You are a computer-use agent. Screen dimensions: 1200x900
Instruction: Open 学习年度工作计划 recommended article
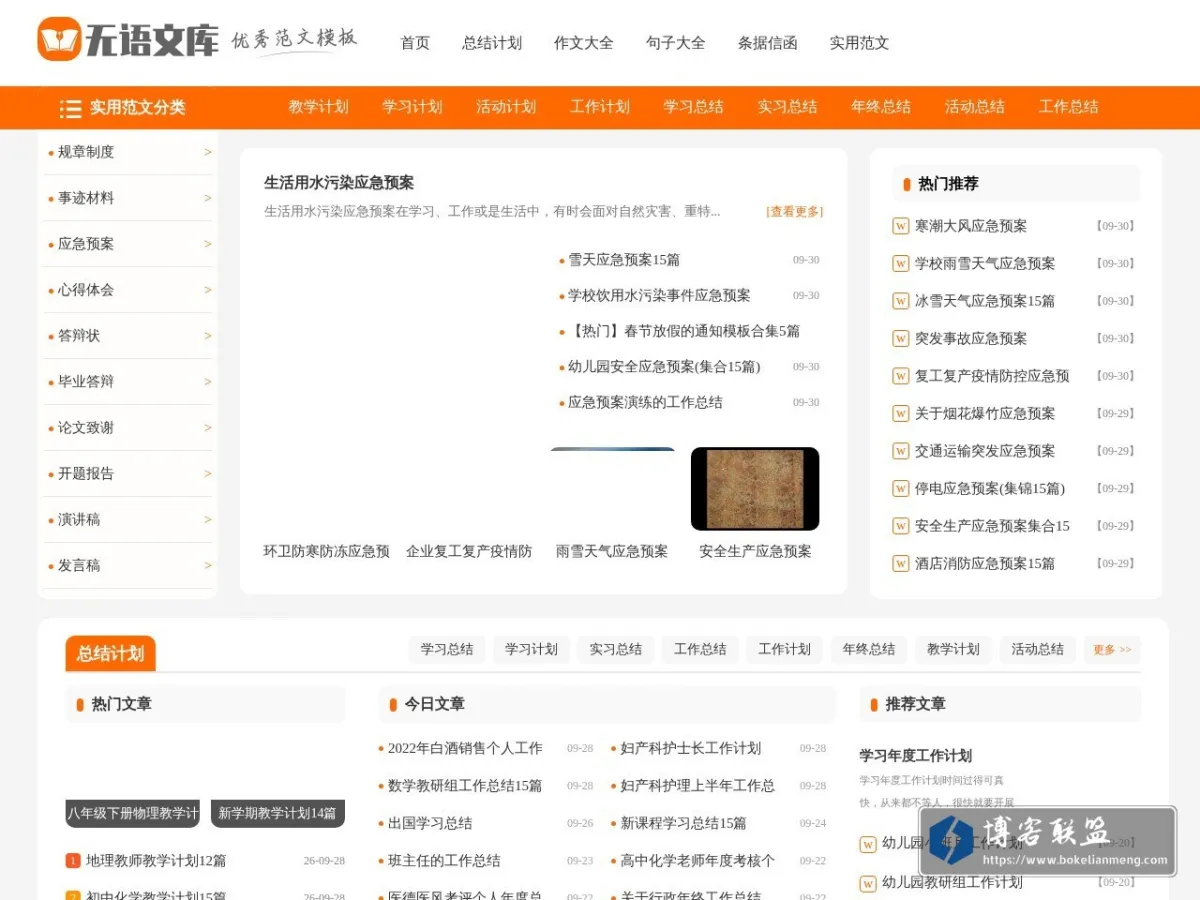916,756
